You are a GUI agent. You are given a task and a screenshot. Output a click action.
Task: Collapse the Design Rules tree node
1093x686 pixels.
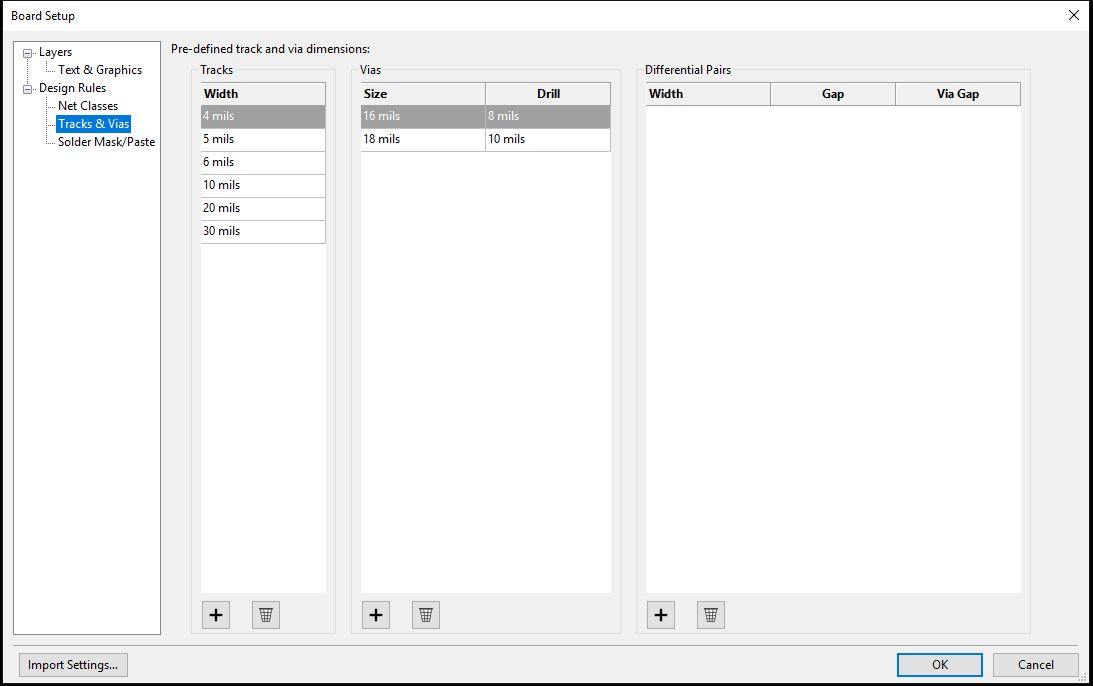point(28,89)
